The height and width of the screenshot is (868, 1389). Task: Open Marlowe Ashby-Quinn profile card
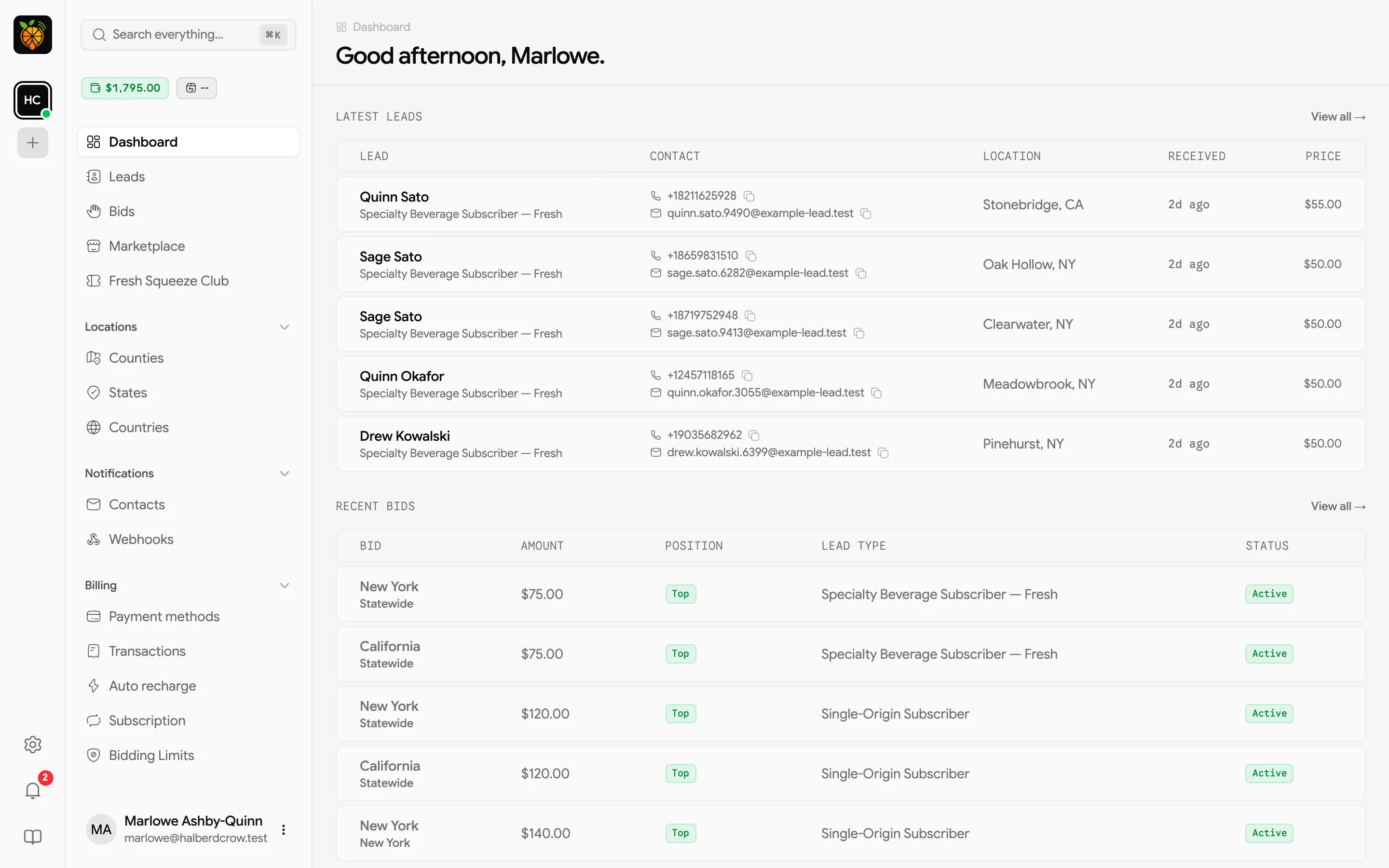(188, 829)
